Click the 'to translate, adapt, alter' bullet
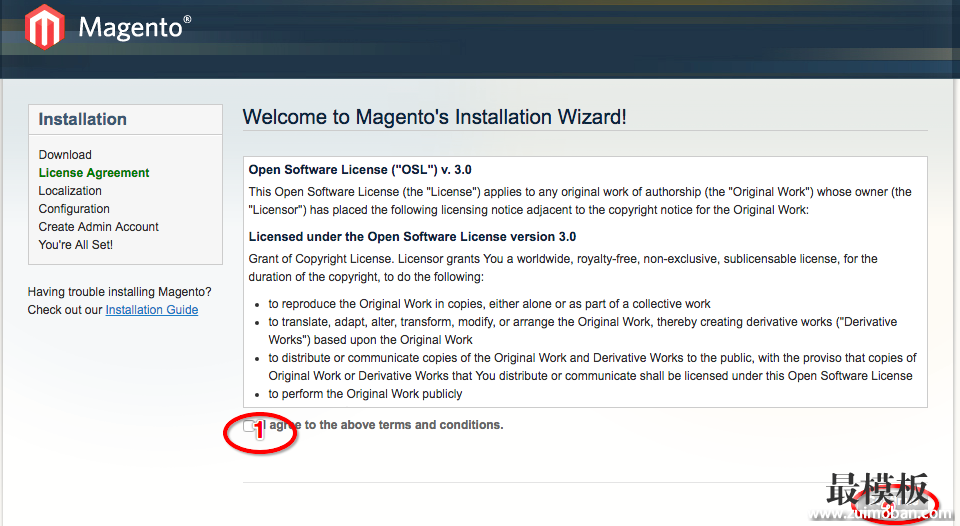960x526 pixels. pos(582,331)
